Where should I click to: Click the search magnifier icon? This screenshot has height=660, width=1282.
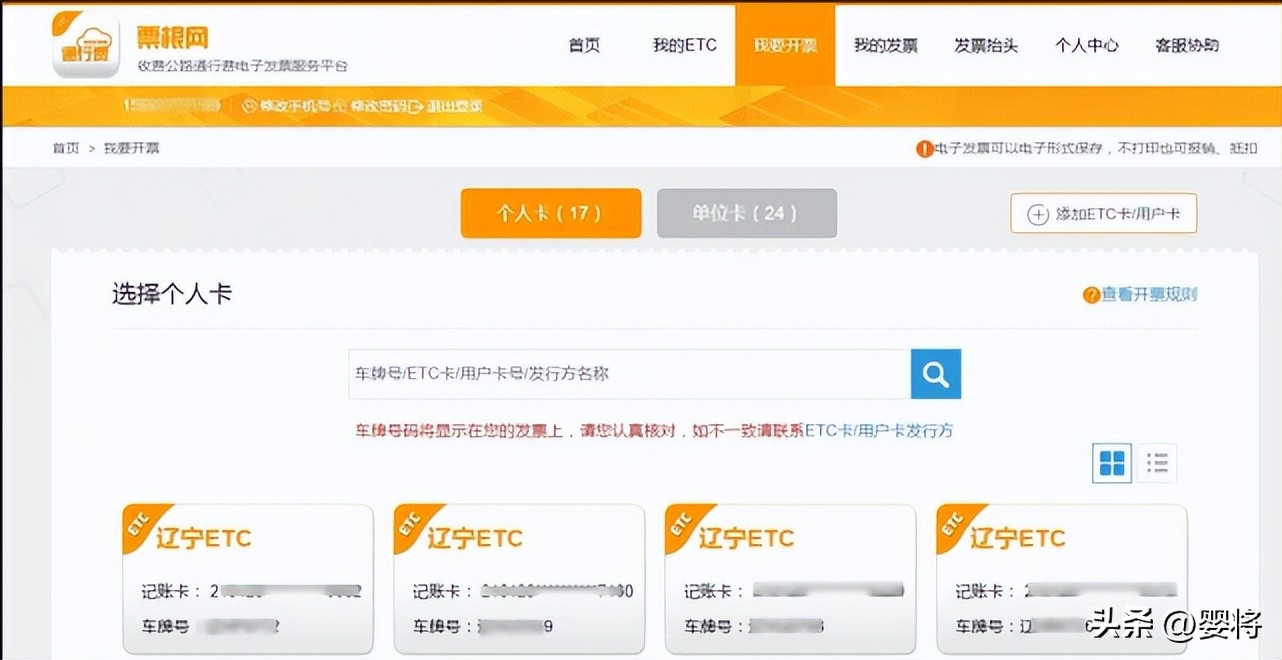[x=934, y=373]
